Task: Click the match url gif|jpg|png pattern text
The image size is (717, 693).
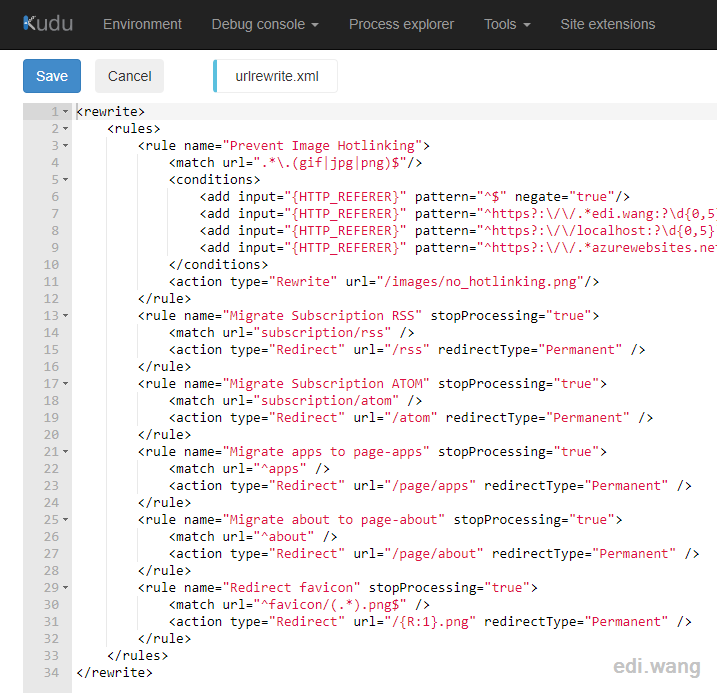Action: (330, 163)
